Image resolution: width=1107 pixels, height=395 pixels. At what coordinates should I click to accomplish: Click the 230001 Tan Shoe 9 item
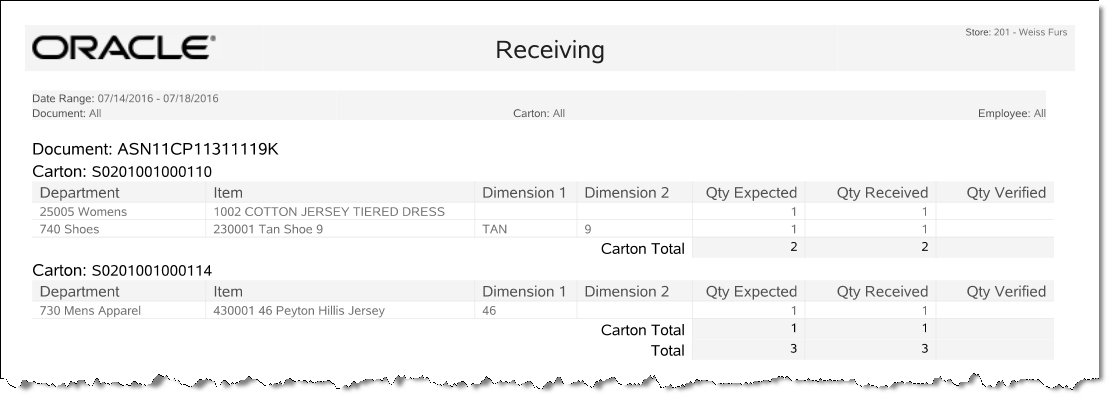click(x=268, y=229)
